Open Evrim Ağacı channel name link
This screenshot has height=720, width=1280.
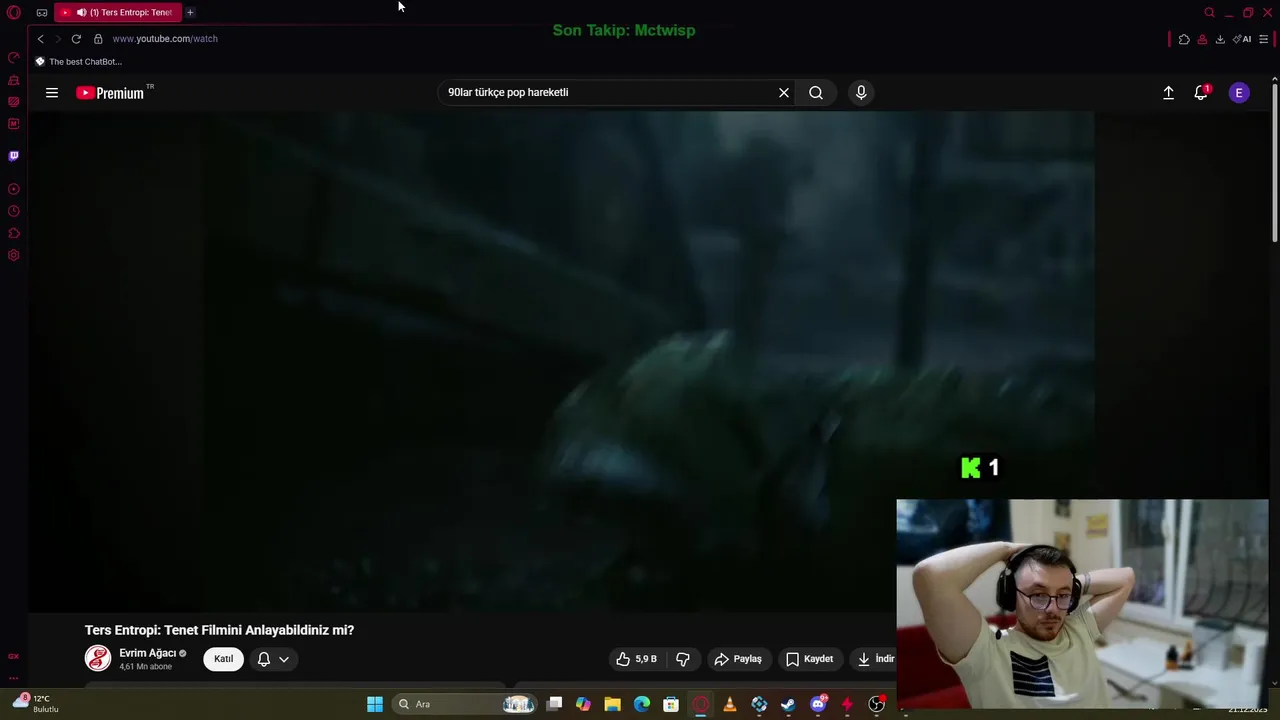coord(147,653)
